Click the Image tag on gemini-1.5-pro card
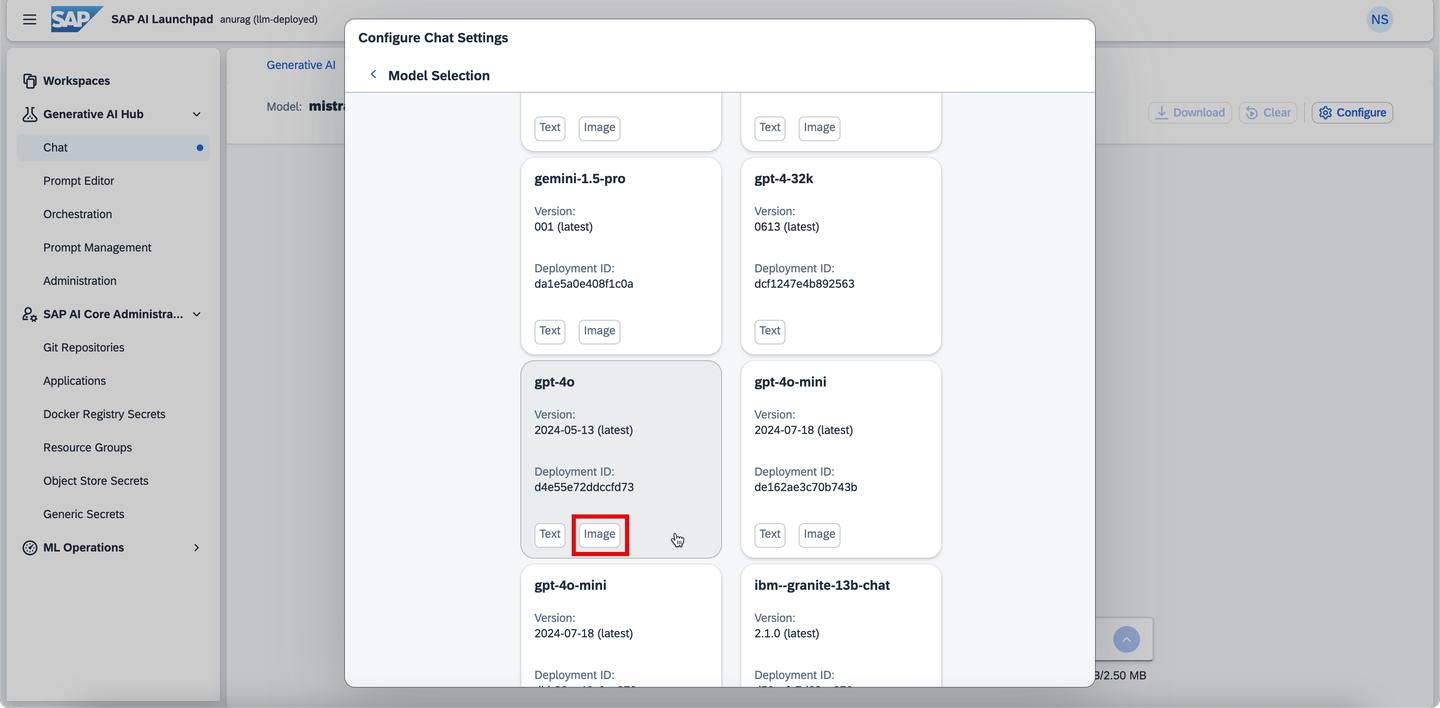 pos(599,331)
